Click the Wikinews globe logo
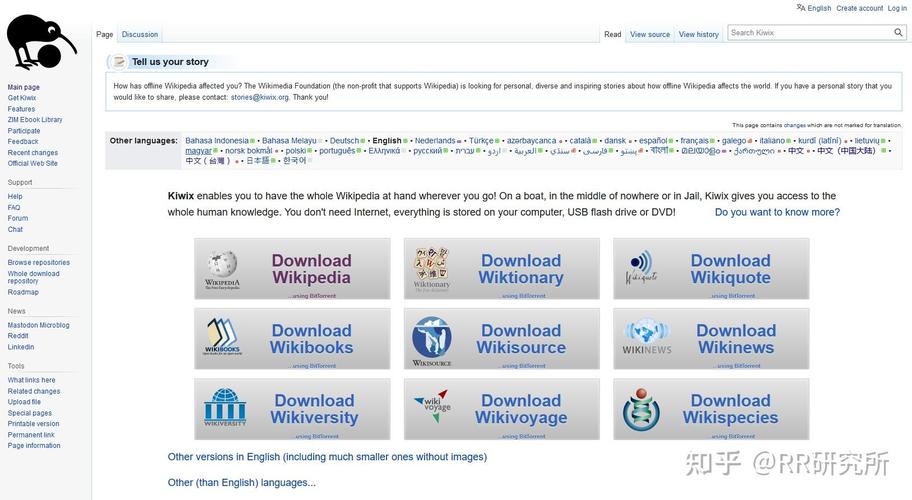 pos(647,337)
